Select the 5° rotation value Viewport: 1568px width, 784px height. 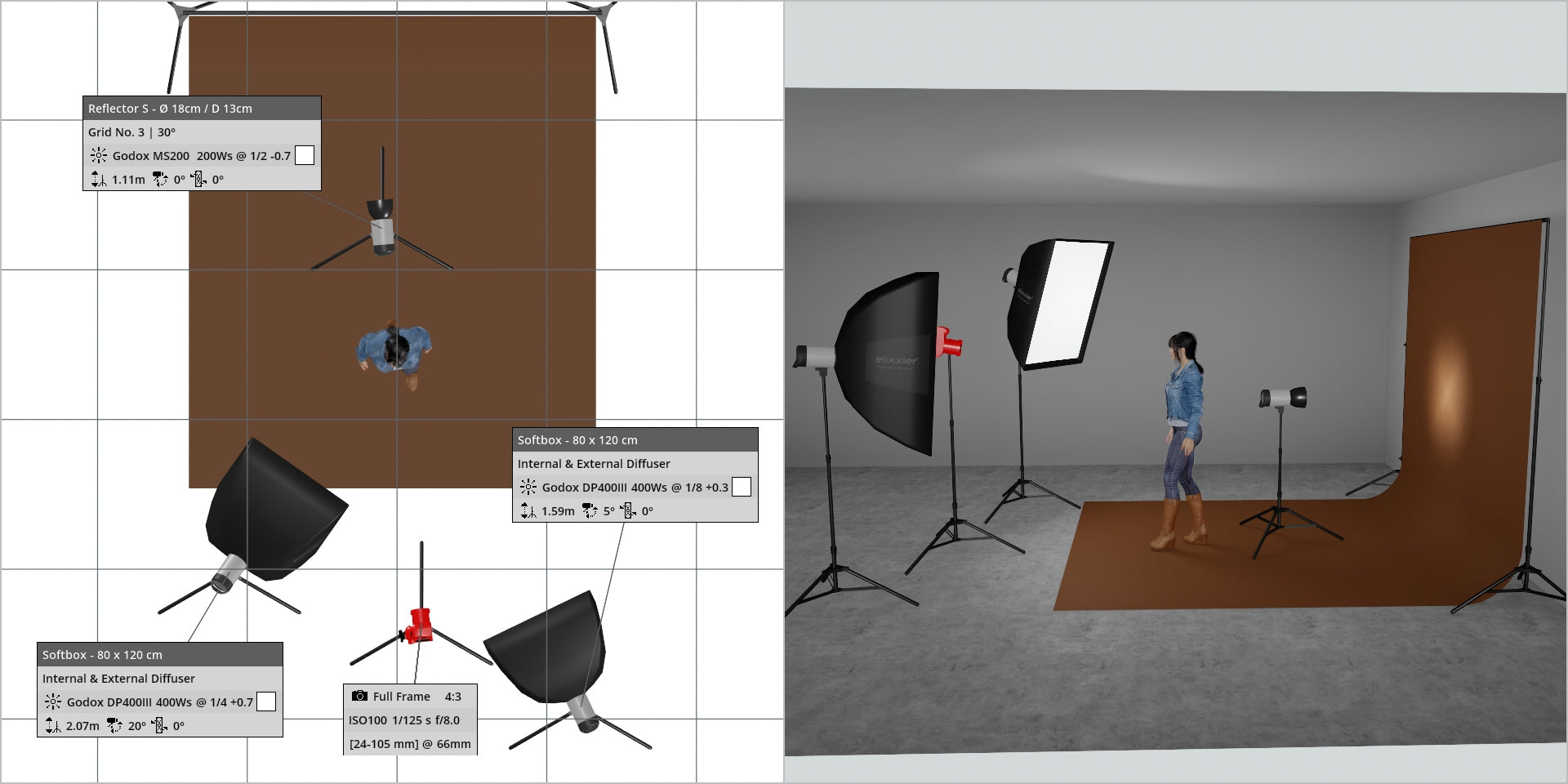[609, 511]
